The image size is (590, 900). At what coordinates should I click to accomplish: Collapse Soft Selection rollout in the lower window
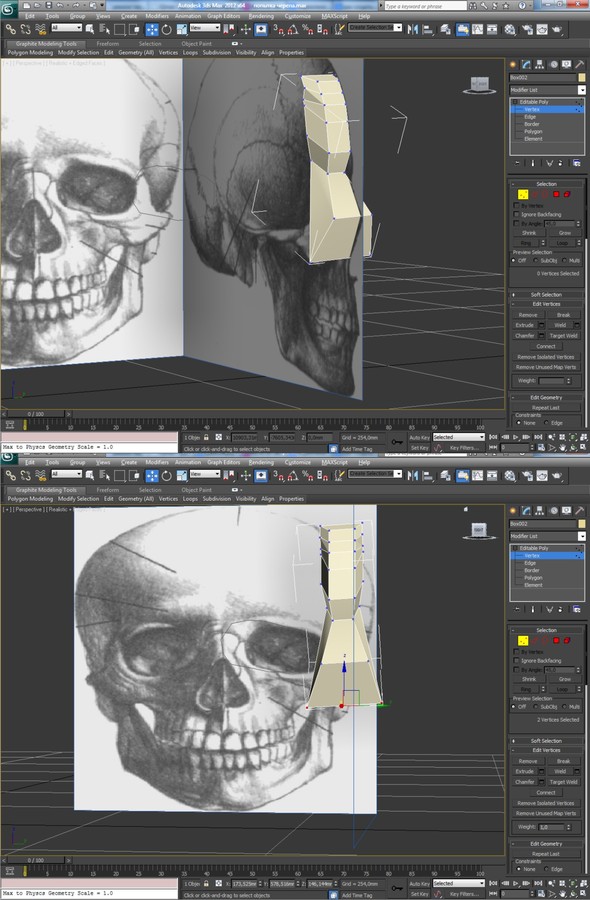pos(546,741)
